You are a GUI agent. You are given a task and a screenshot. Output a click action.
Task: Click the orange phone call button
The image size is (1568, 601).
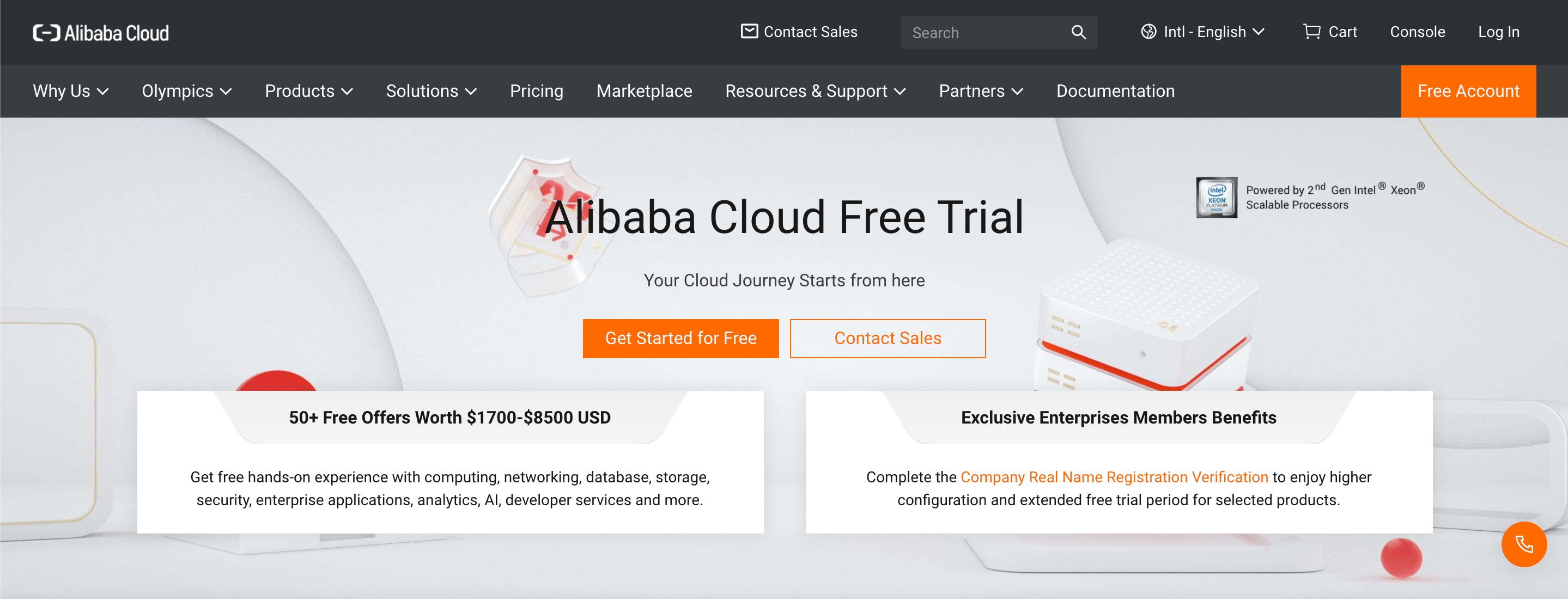pyautogui.click(x=1523, y=544)
